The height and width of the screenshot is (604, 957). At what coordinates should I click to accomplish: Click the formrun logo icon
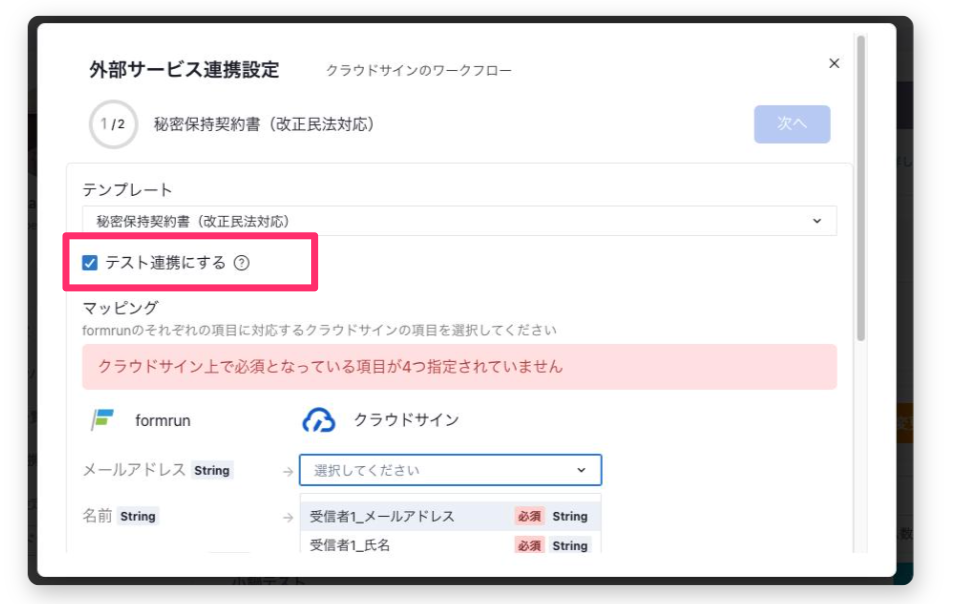pos(102,420)
